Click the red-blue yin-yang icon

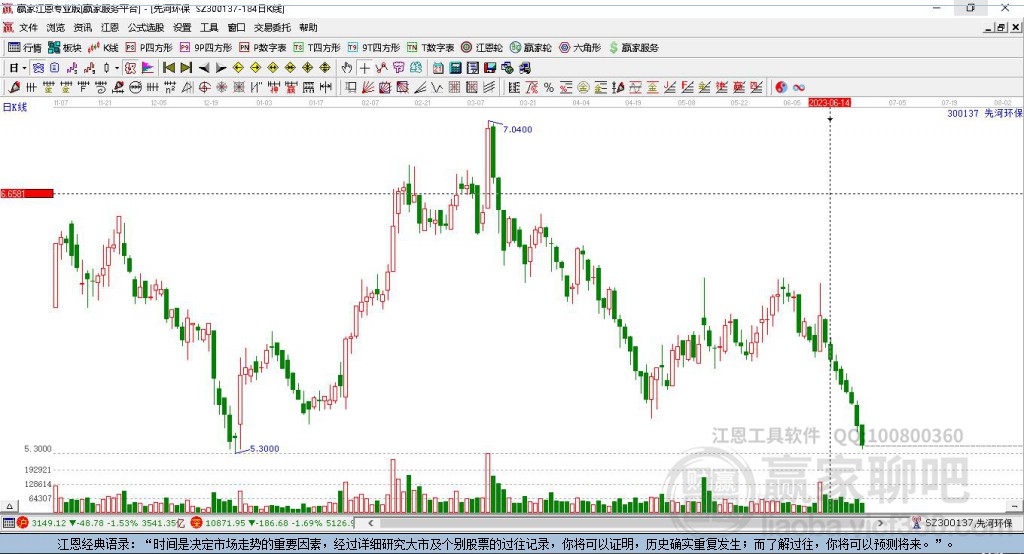781,88
